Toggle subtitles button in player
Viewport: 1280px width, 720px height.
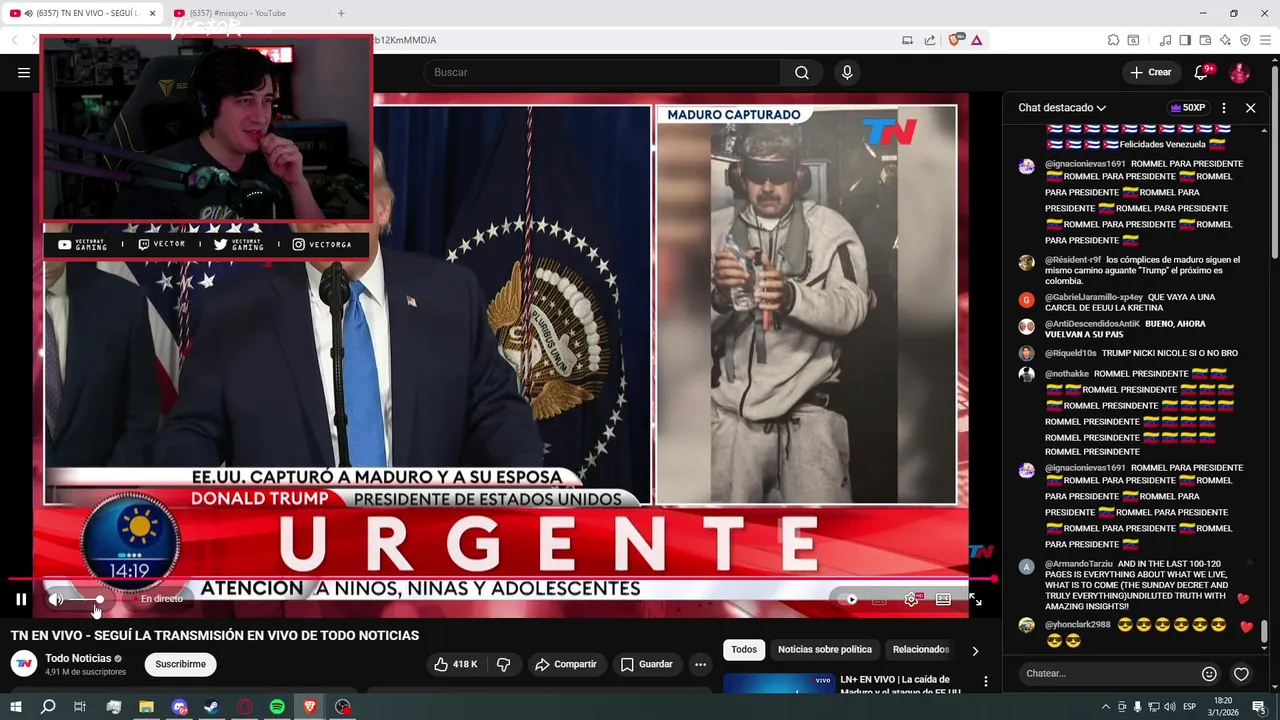coord(879,599)
